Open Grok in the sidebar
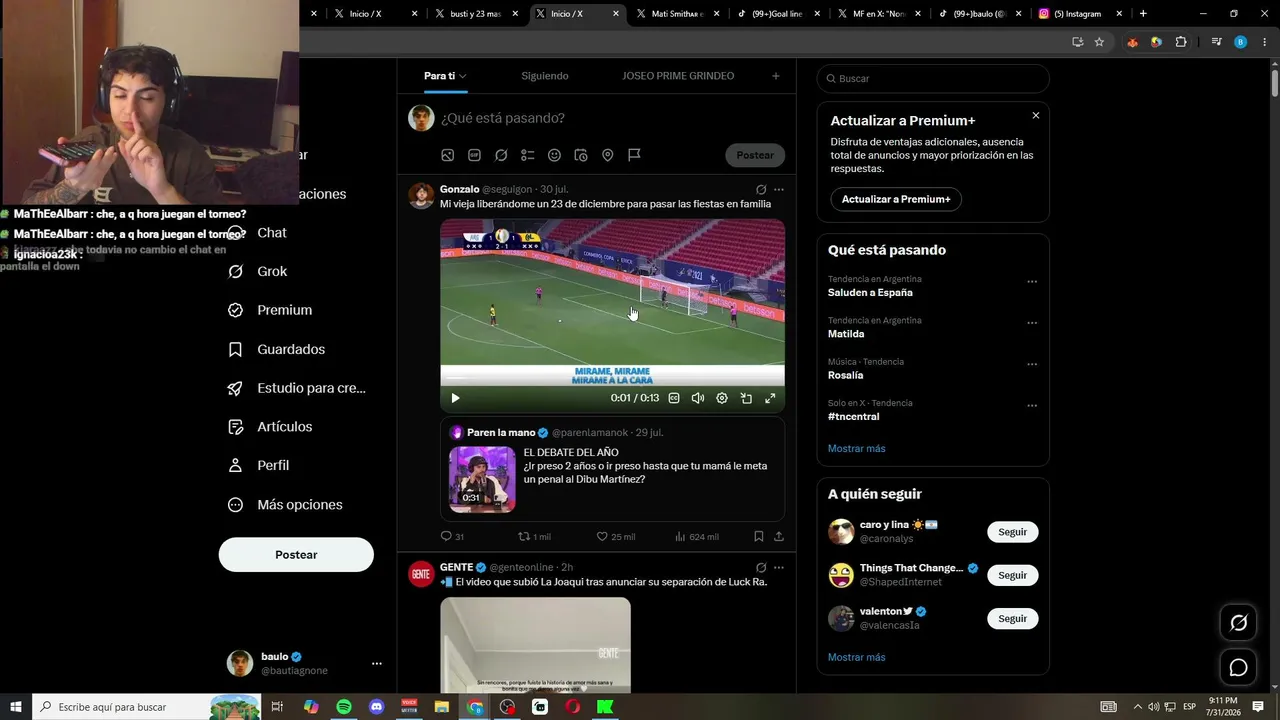The width and height of the screenshot is (1280, 720). tap(257, 271)
